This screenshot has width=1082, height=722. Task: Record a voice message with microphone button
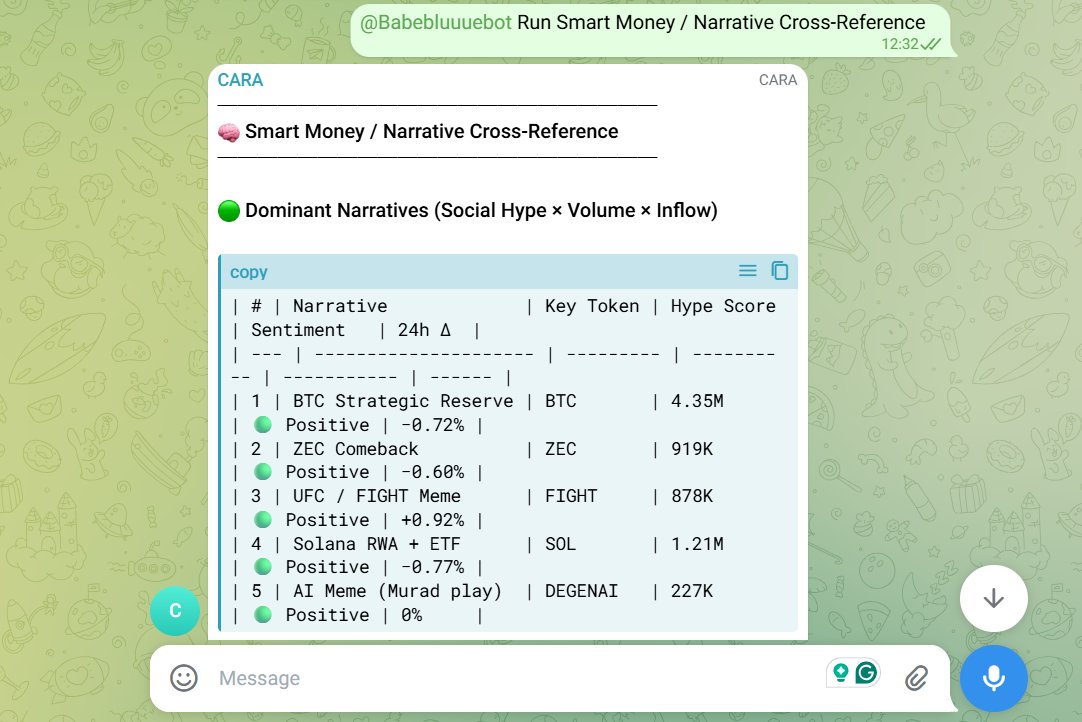pos(994,678)
